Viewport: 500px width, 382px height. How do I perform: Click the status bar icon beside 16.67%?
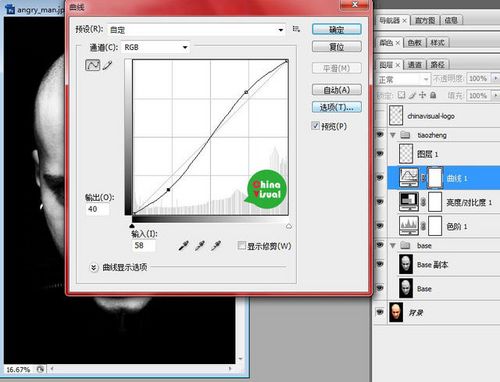(x=40, y=369)
